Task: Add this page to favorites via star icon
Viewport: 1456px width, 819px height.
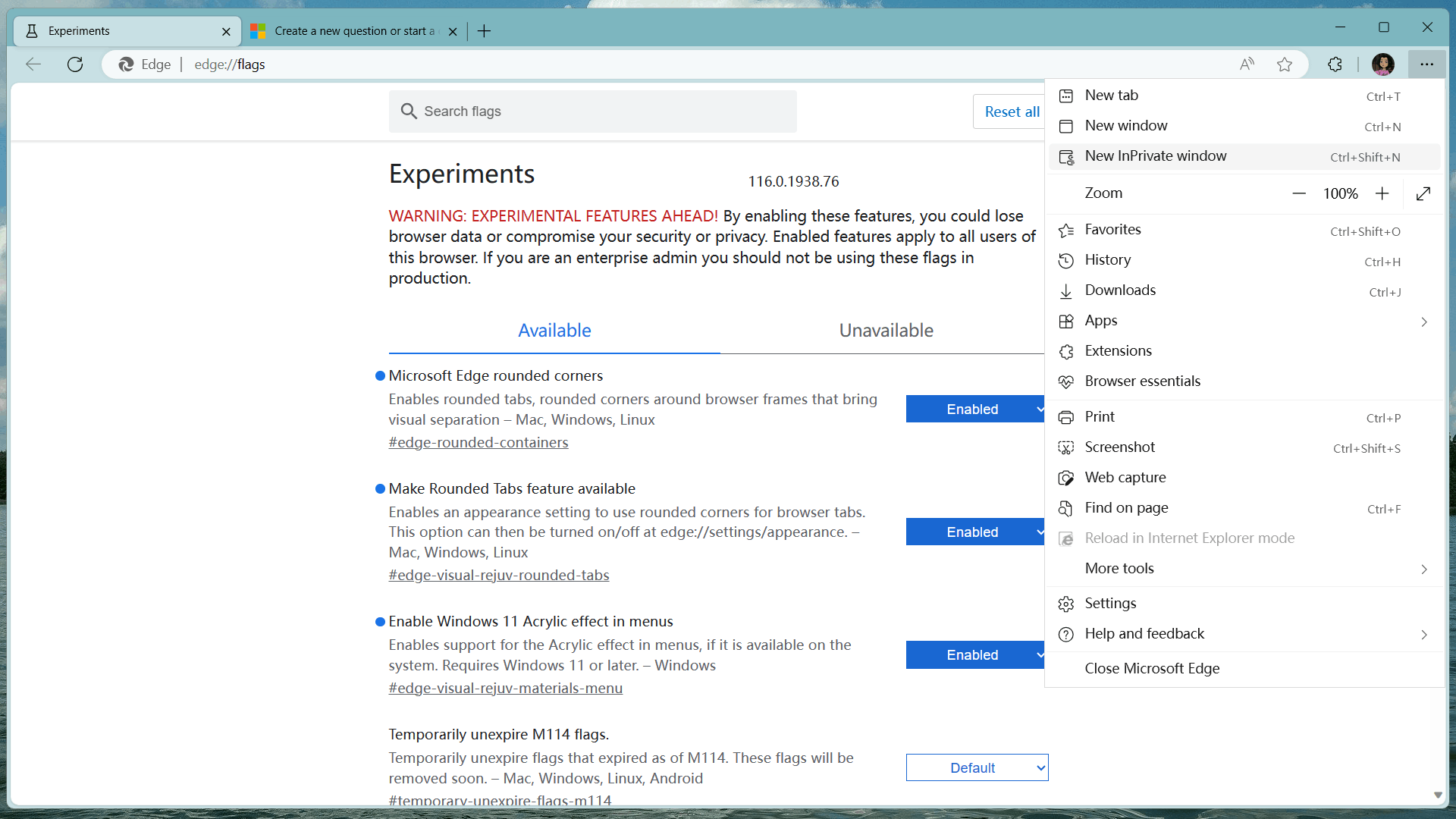Action: click(x=1285, y=64)
